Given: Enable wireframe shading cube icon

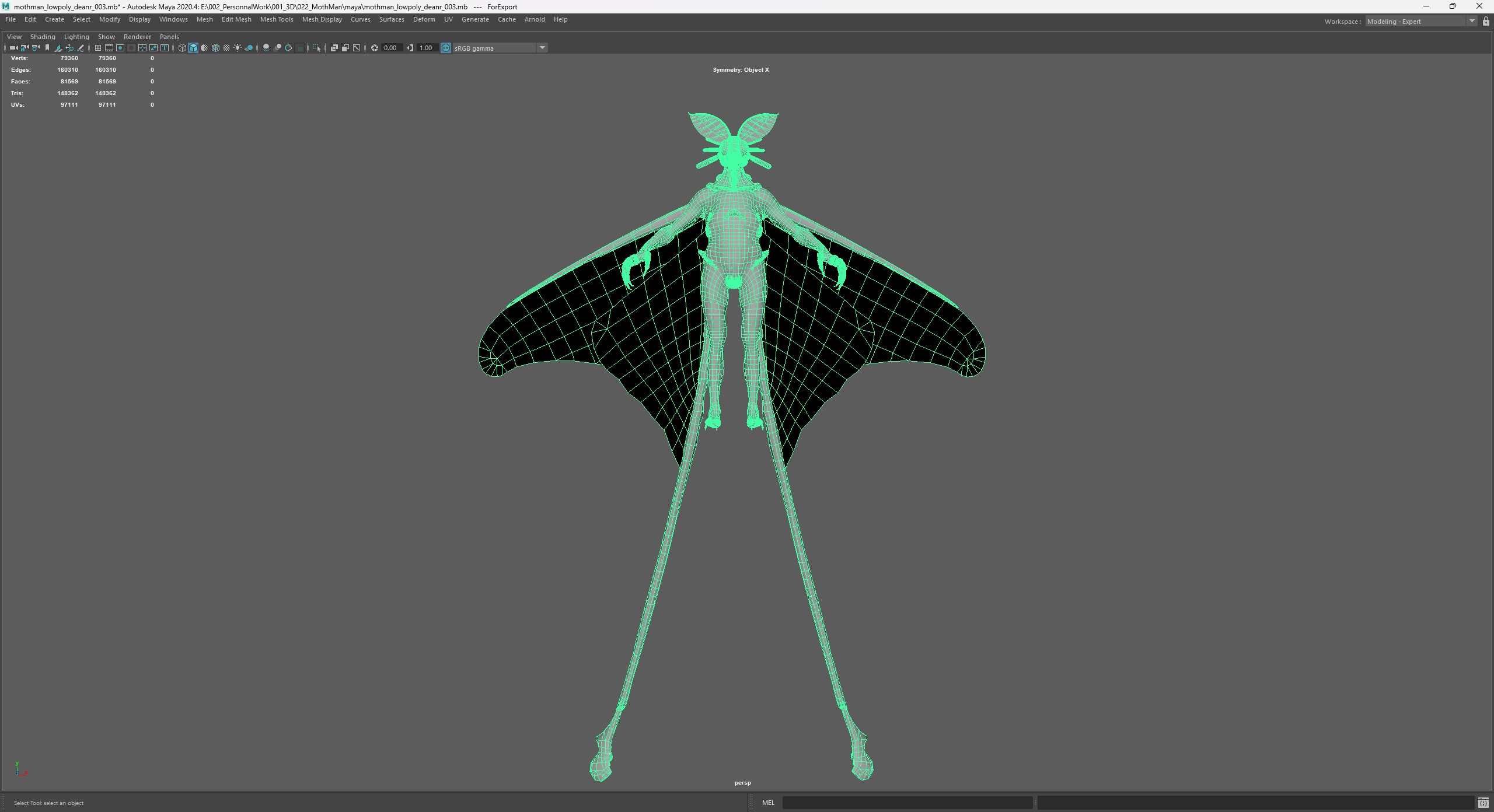Looking at the screenshot, I should pos(182,48).
